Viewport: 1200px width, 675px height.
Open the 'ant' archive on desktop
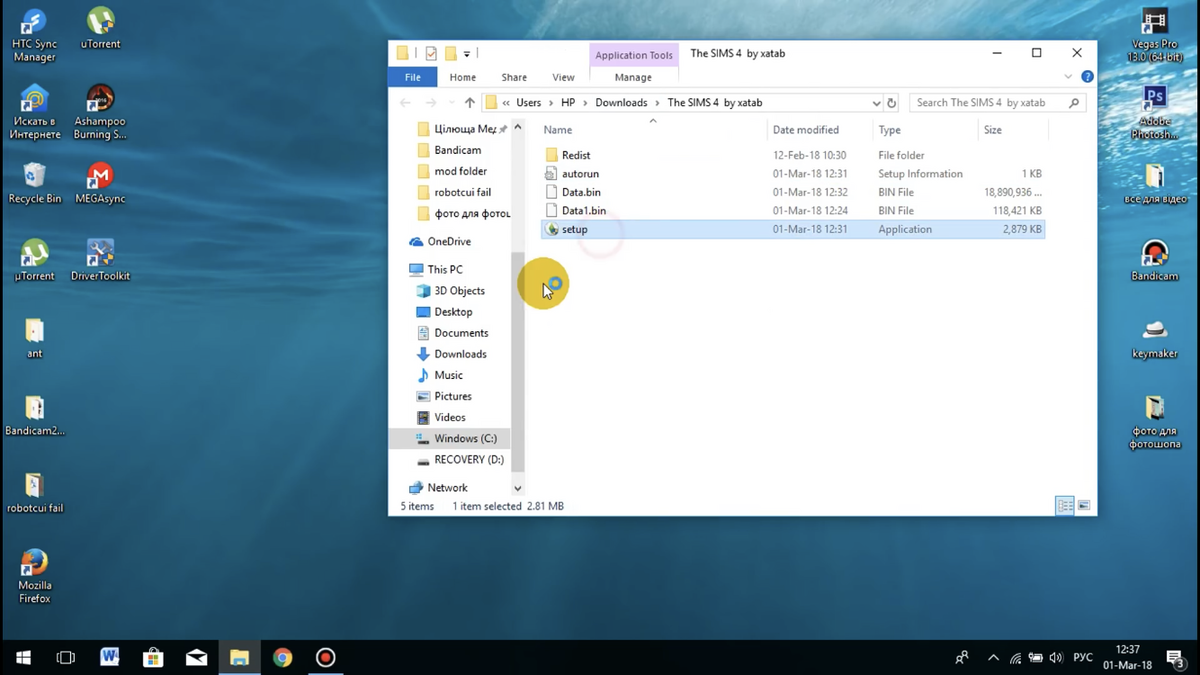click(x=35, y=338)
